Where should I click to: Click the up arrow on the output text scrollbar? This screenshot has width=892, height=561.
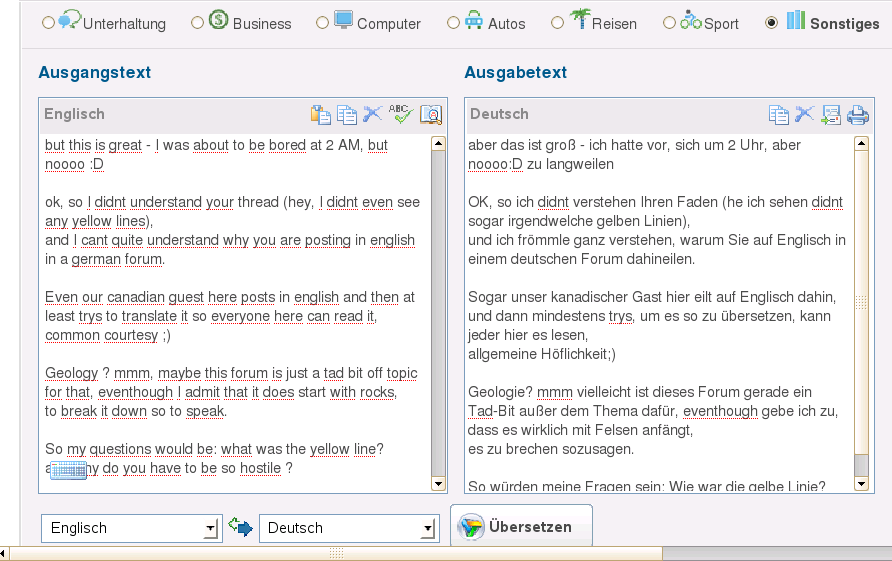(x=861, y=143)
